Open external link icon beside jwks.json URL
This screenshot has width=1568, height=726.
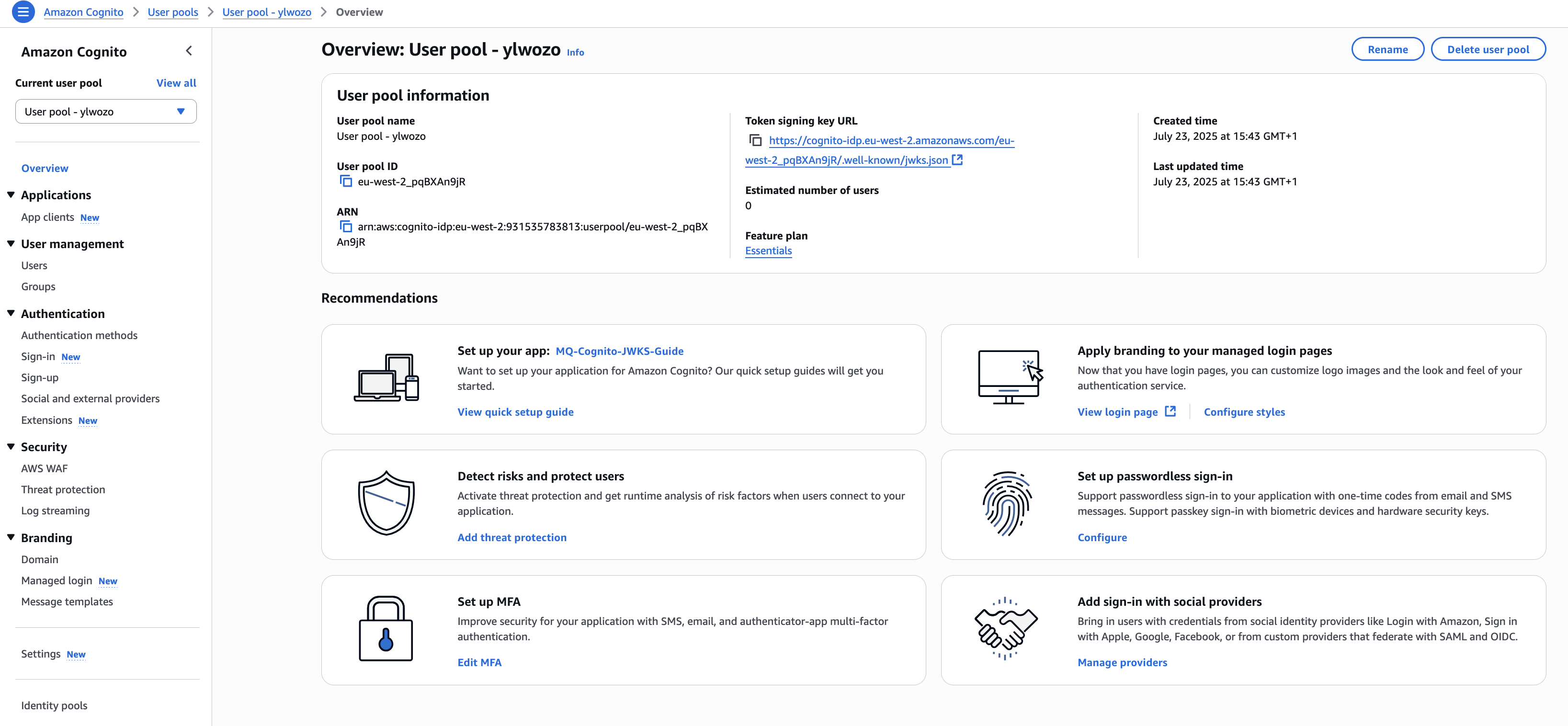point(957,159)
